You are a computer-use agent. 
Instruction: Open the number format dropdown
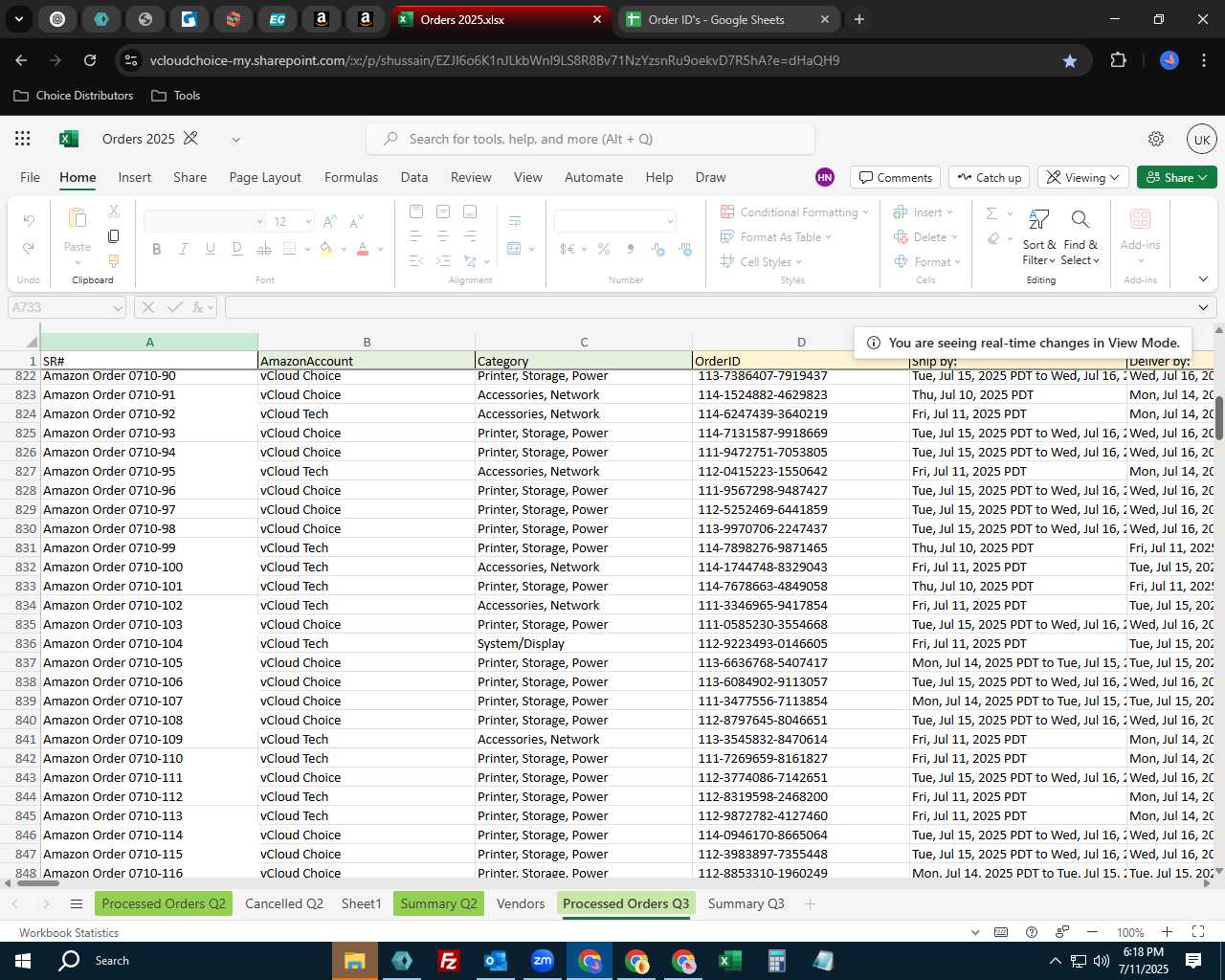click(670, 222)
